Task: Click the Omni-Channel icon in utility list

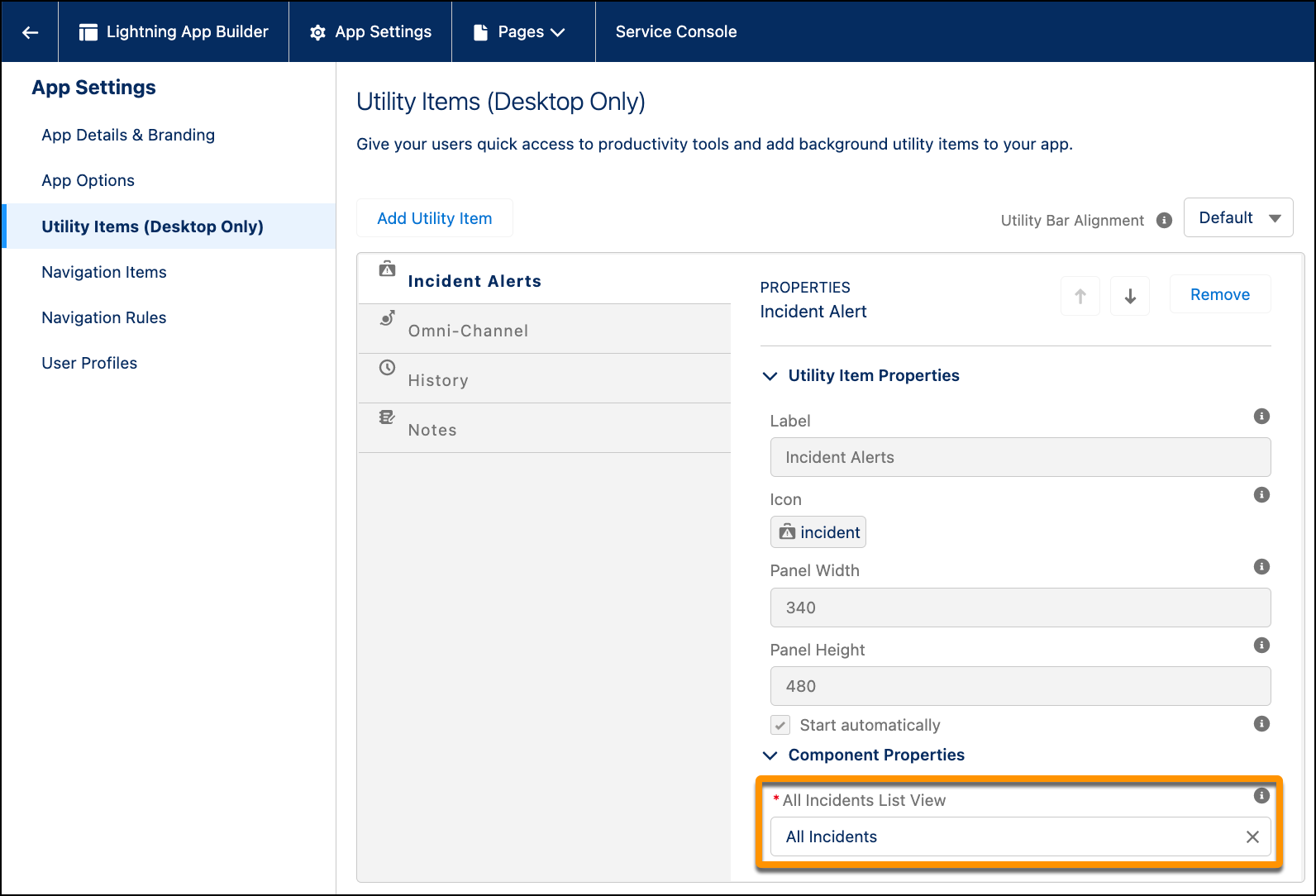Action: click(x=387, y=318)
